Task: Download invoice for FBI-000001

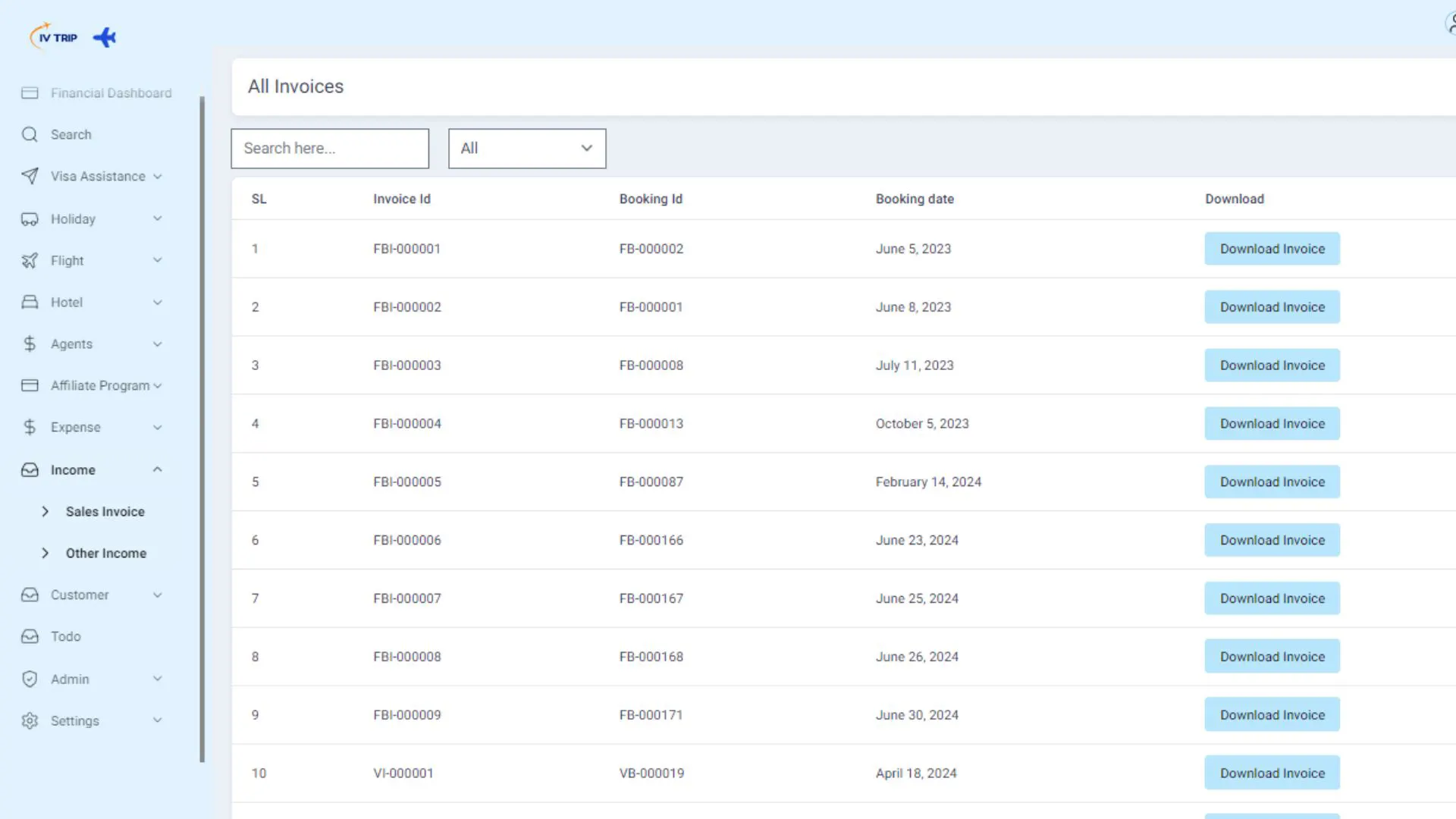Action: click(1272, 248)
